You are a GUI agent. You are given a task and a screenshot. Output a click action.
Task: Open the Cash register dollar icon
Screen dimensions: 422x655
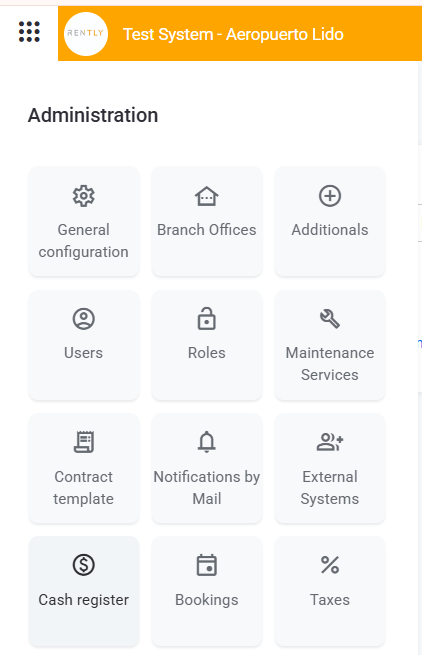[x=84, y=565]
